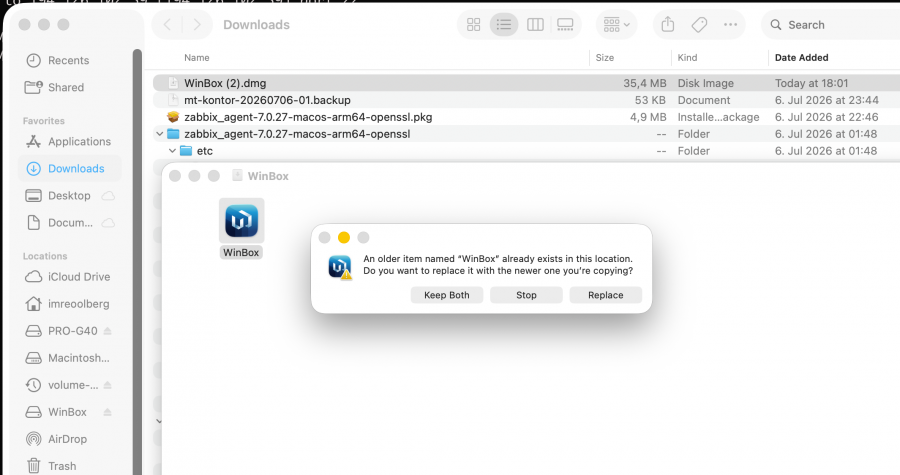Click the Desktop iCloud status icon
The image size is (900, 475).
[108, 196]
